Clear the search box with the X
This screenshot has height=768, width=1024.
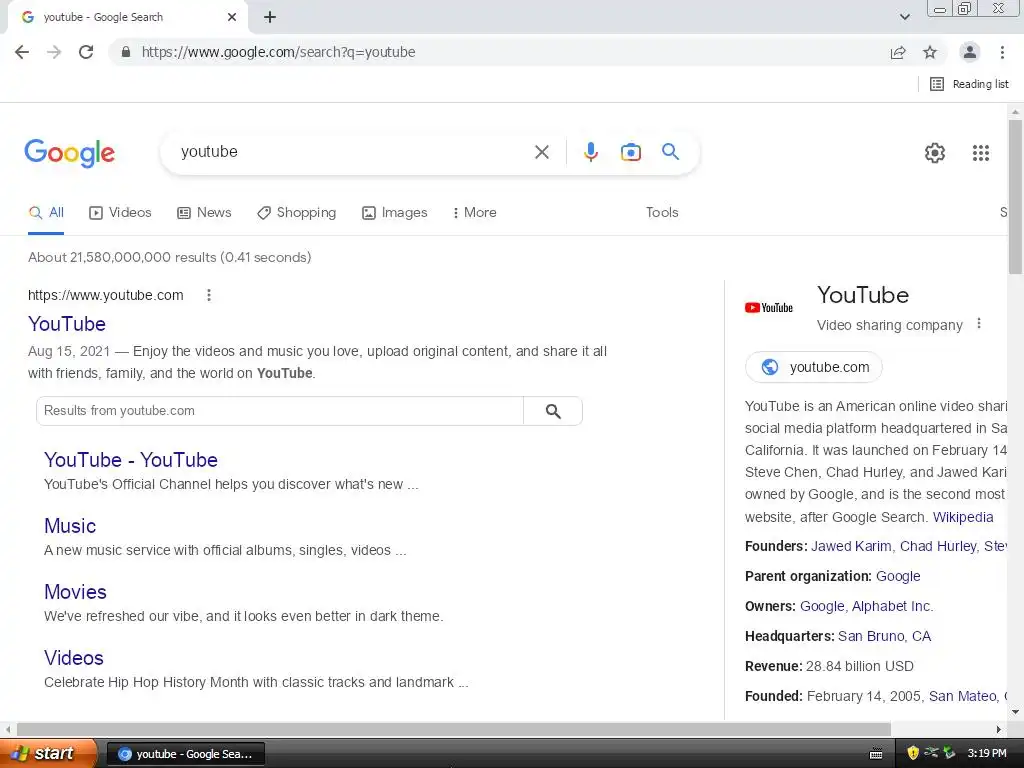541,152
